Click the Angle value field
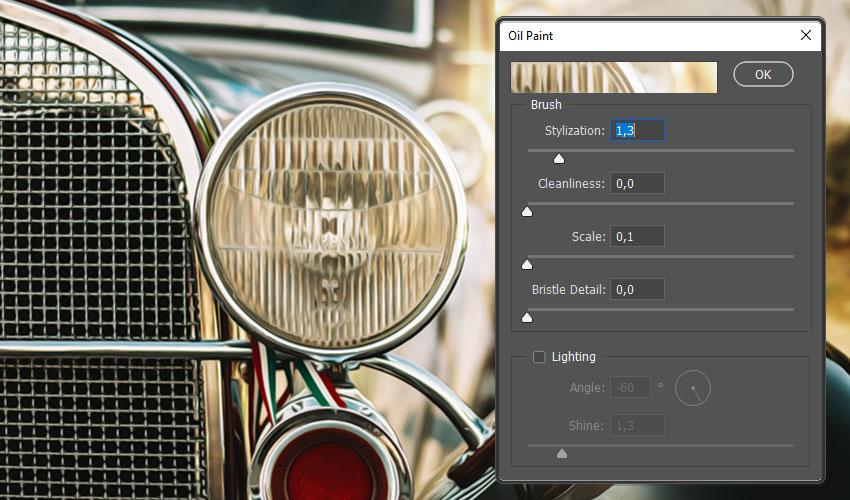 pos(630,388)
